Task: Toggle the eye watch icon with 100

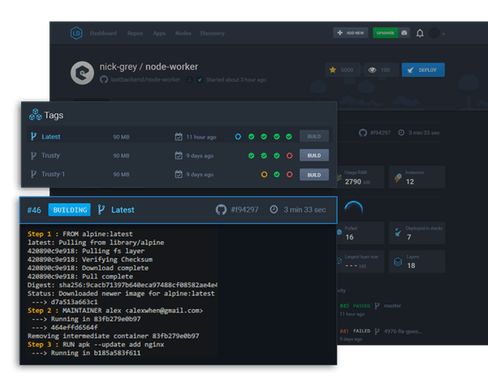Action: point(372,70)
